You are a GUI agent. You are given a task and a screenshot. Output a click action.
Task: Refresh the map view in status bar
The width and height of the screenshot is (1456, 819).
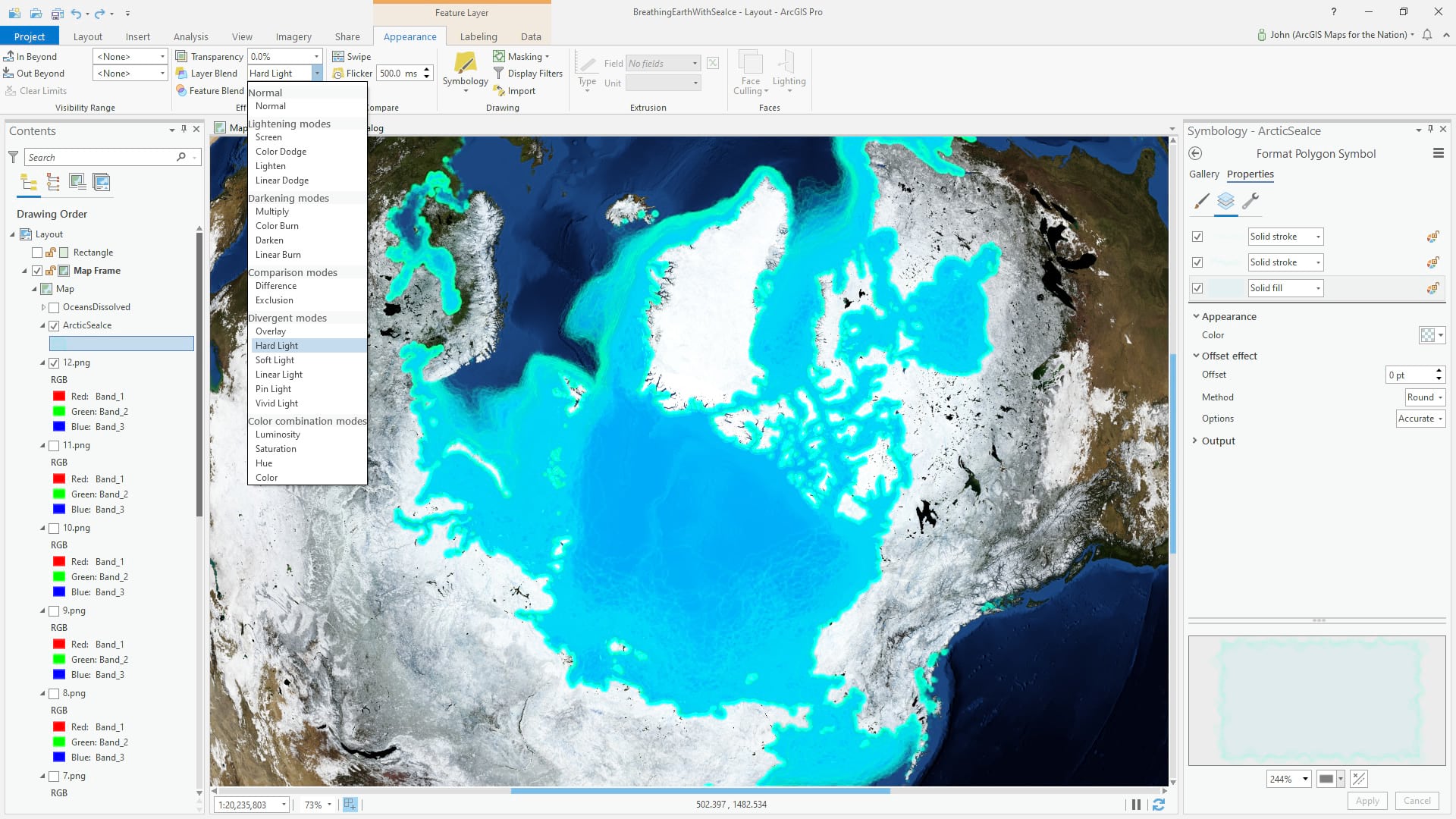(x=1159, y=805)
